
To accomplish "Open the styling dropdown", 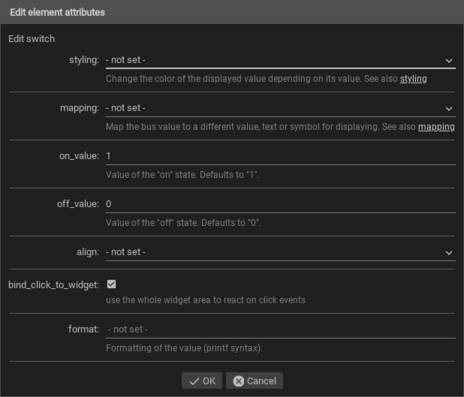I will pos(280,60).
